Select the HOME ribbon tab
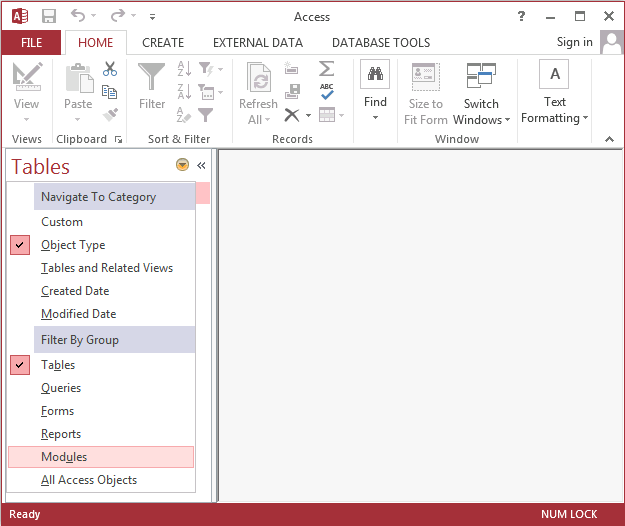The width and height of the screenshot is (625, 526). click(96, 43)
